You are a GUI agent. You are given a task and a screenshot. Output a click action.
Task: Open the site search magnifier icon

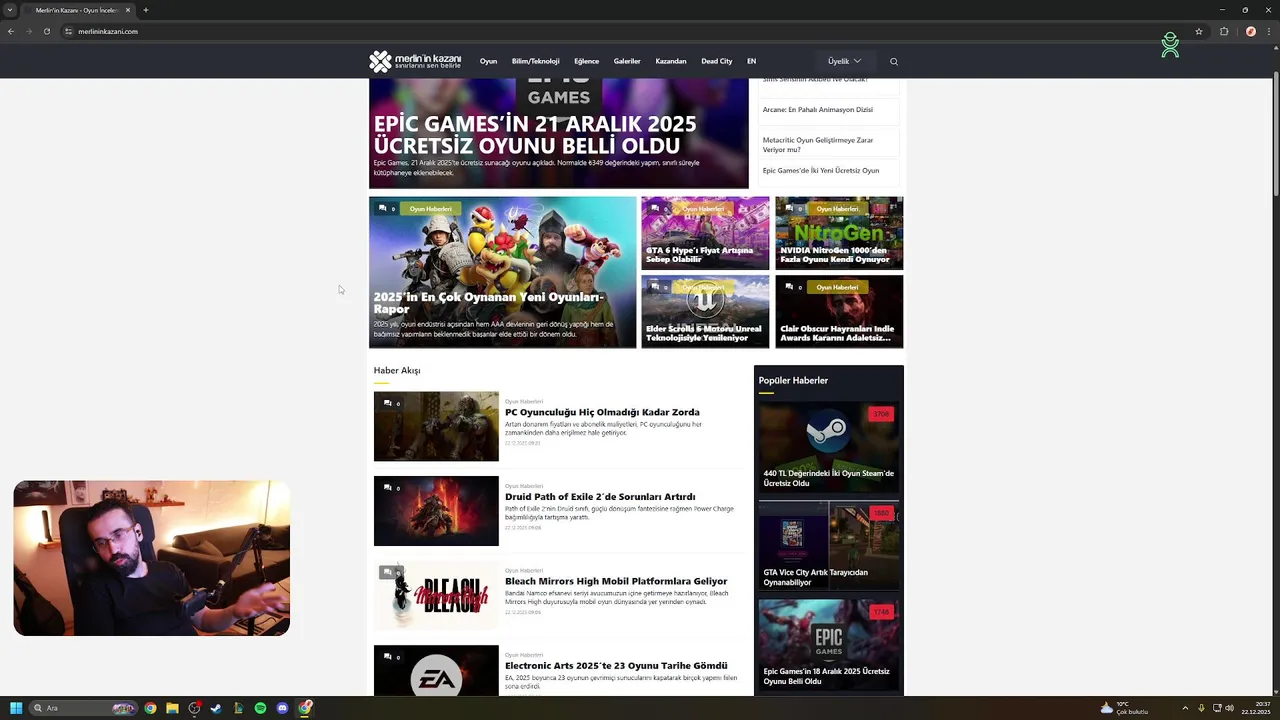click(x=894, y=61)
